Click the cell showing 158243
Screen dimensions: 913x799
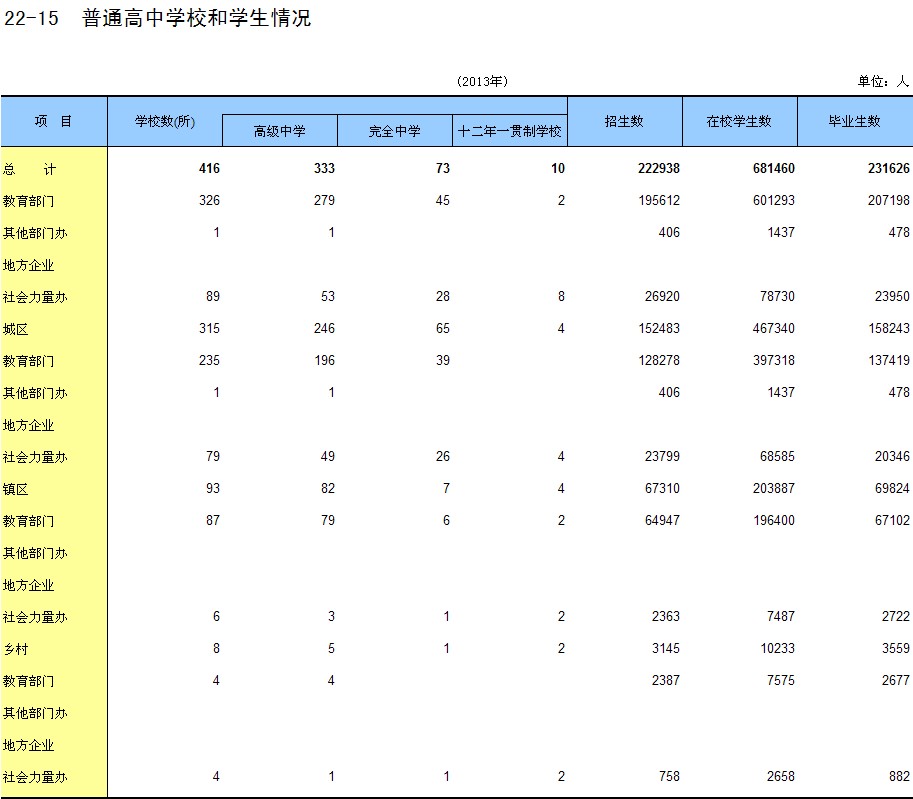[x=889, y=329]
